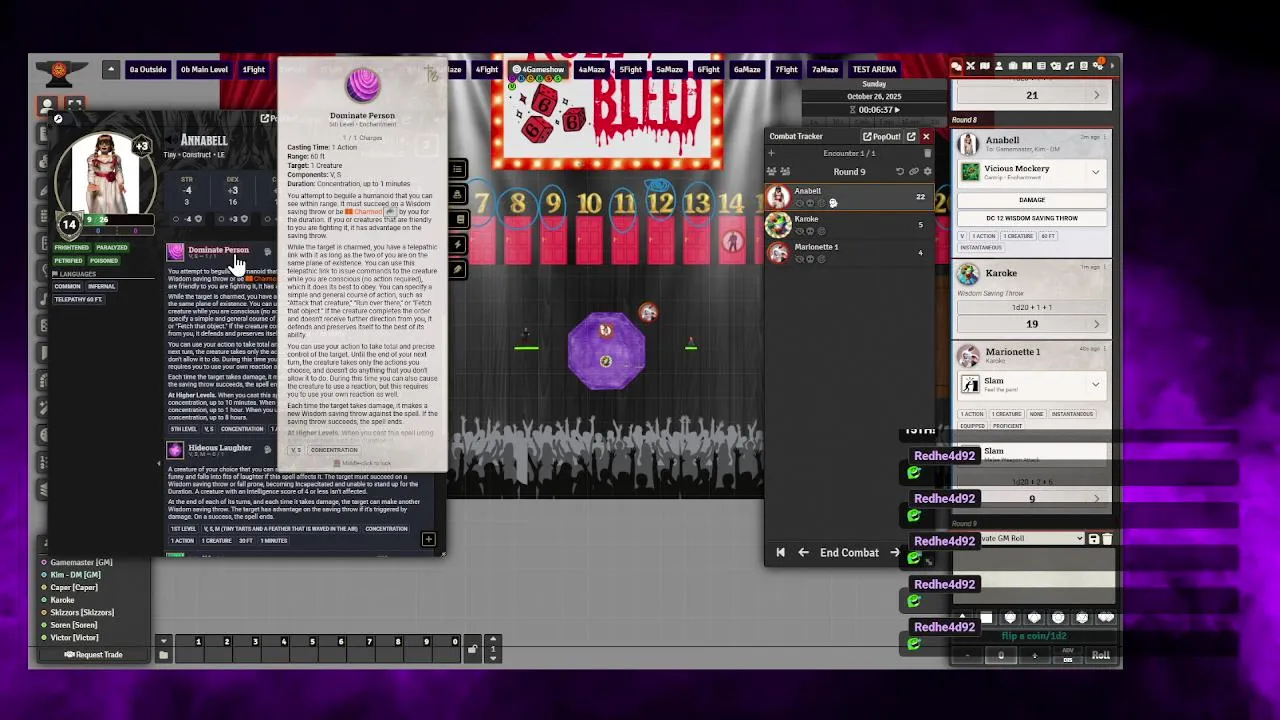
Task: Switch to the 7aMaze scene
Action: [825, 69]
